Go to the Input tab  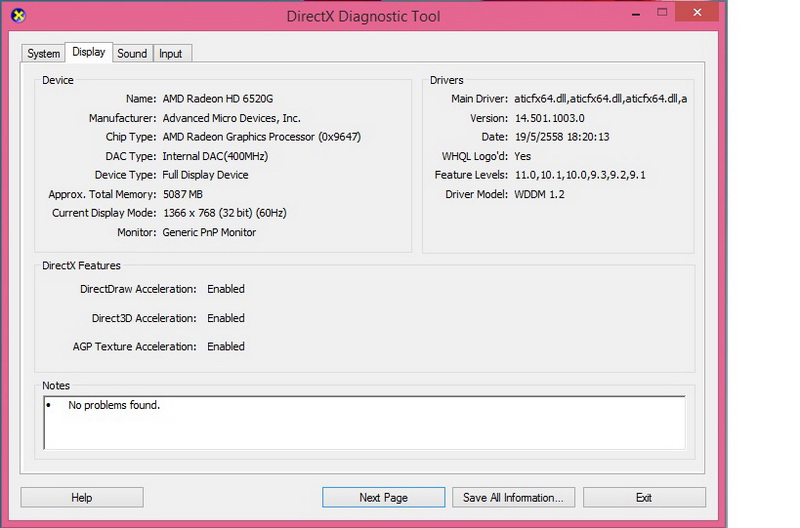170,54
